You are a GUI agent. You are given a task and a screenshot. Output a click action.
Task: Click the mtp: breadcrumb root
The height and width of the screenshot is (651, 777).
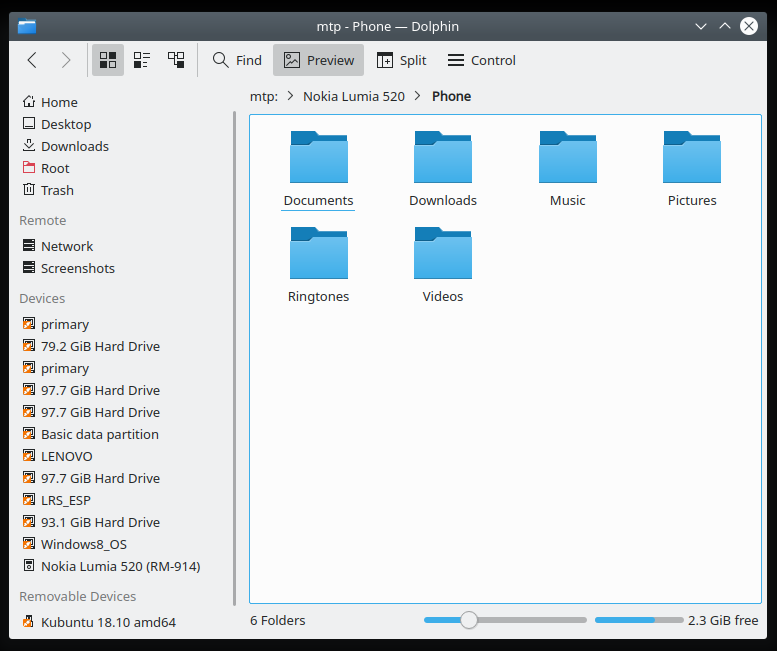tap(264, 97)
